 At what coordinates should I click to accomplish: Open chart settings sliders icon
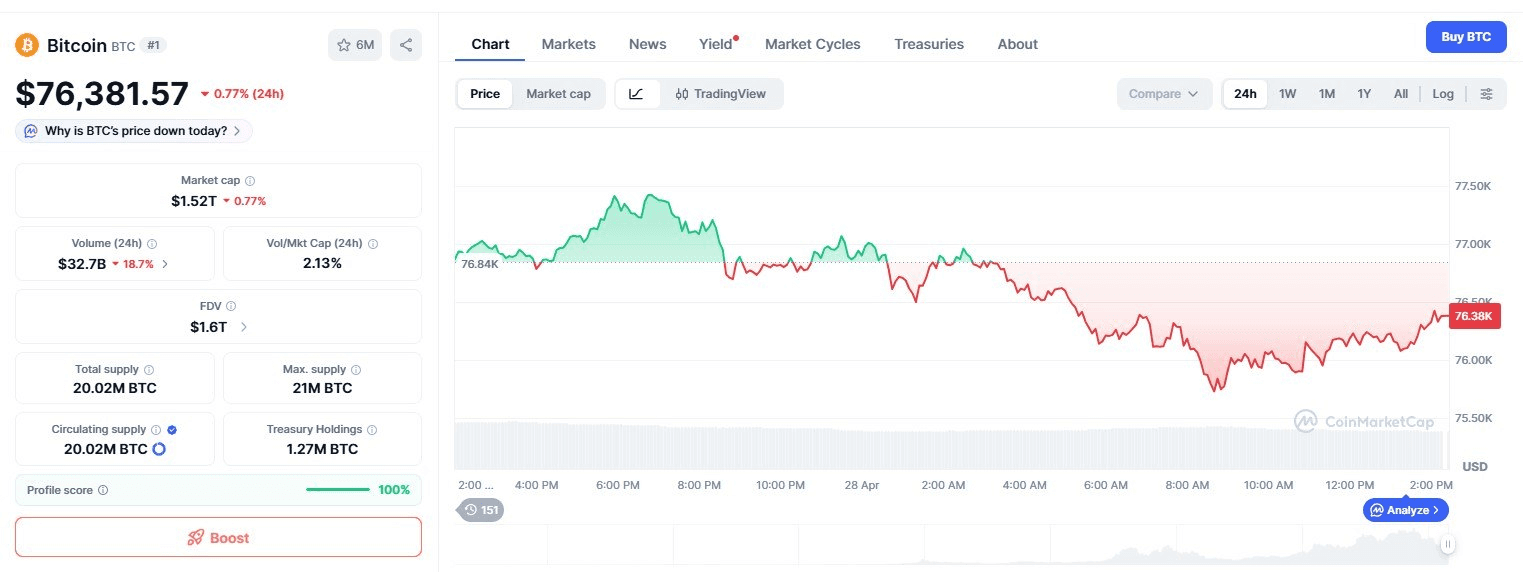[x=1486, y=94]
